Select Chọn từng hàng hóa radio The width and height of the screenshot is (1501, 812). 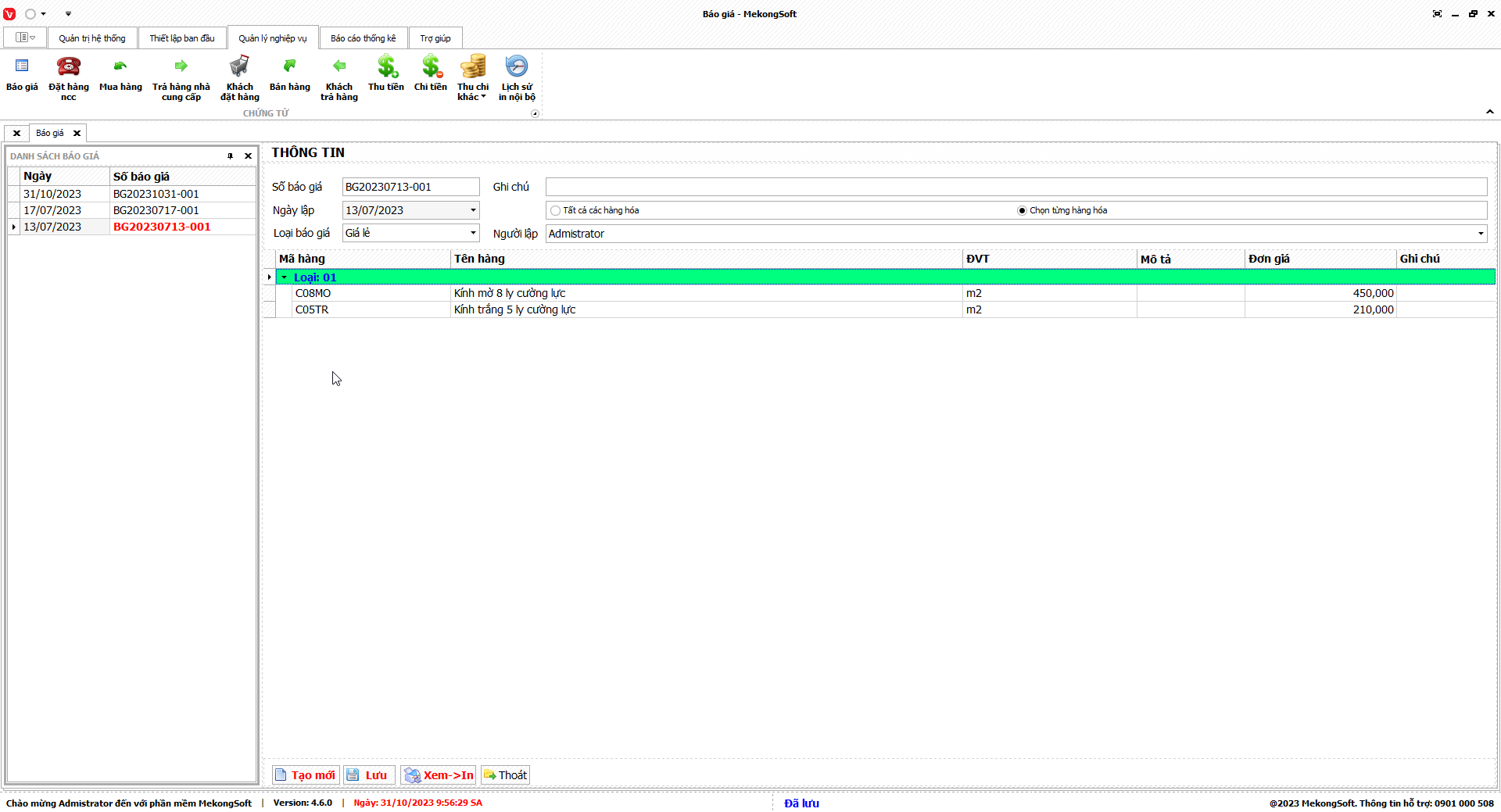point(1022,211)
